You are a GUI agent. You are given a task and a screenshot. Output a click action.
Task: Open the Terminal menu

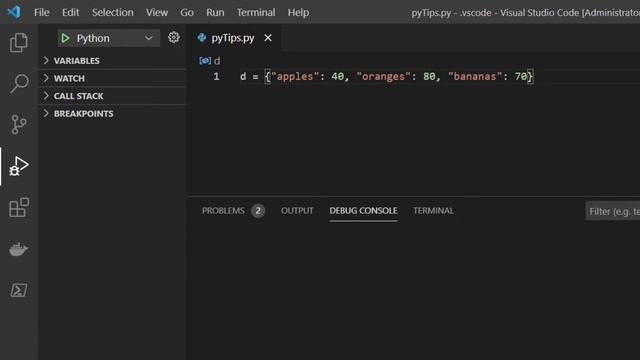pyautogui.click(x=256, y=12)
